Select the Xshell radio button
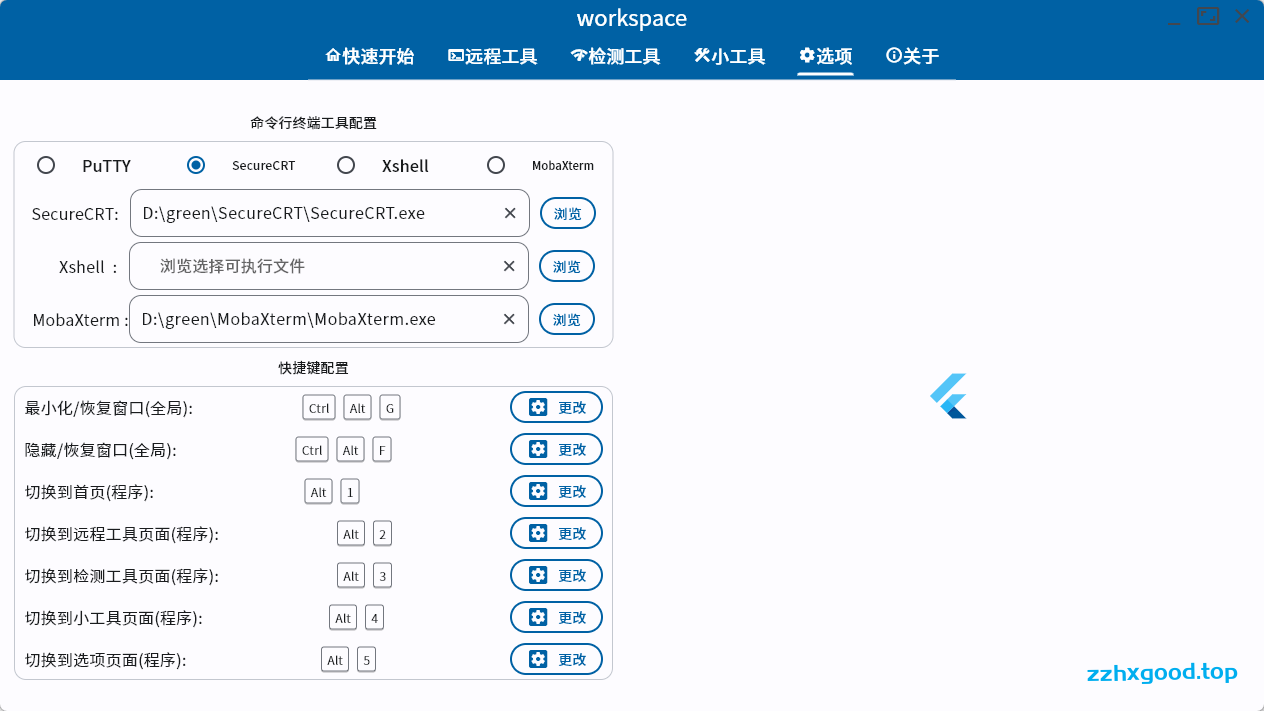Screen dimensions: 1264x711 346,165
